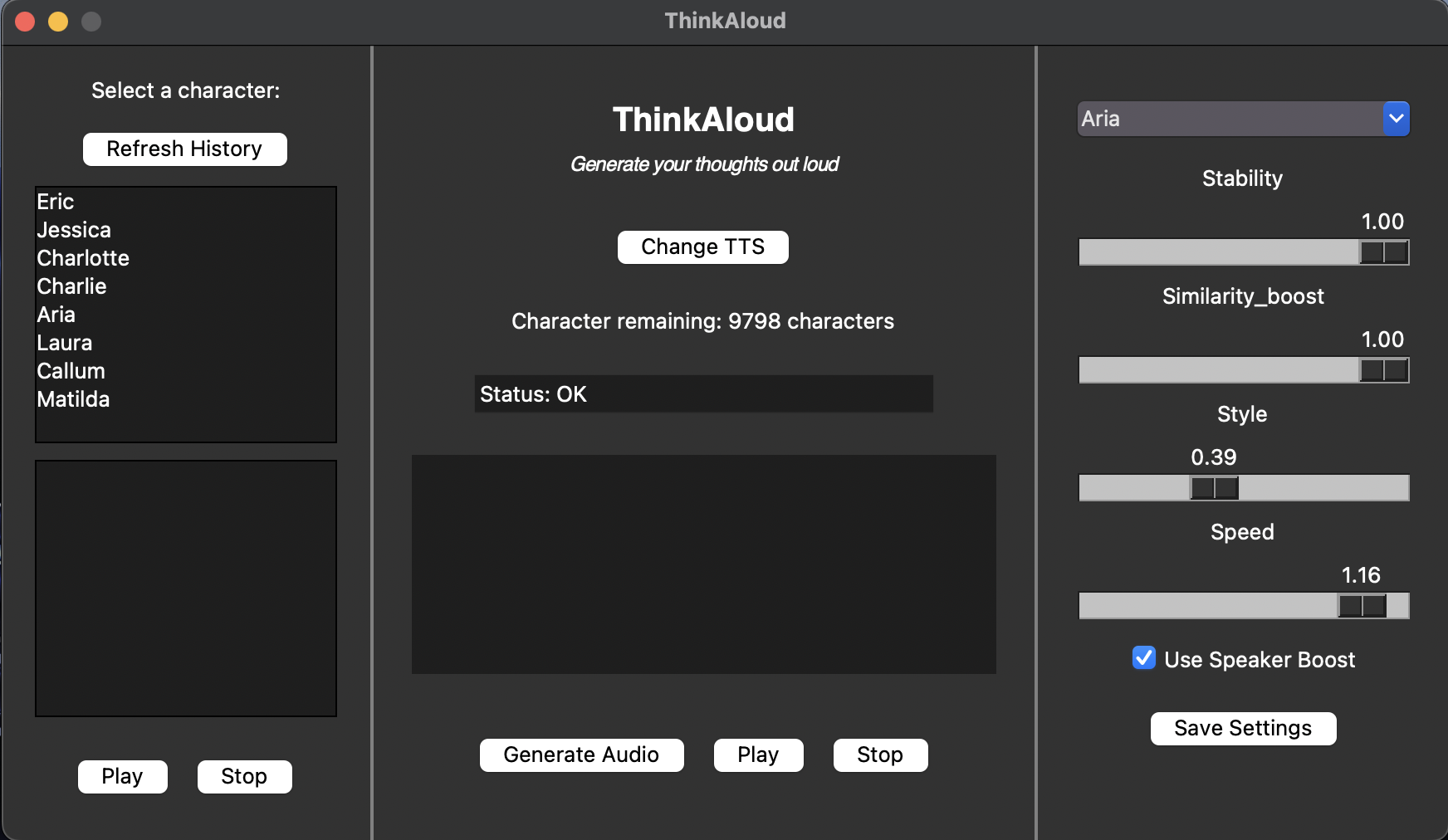Close the ThinkAloud window with red button
1448x840 pixels.
25,22
